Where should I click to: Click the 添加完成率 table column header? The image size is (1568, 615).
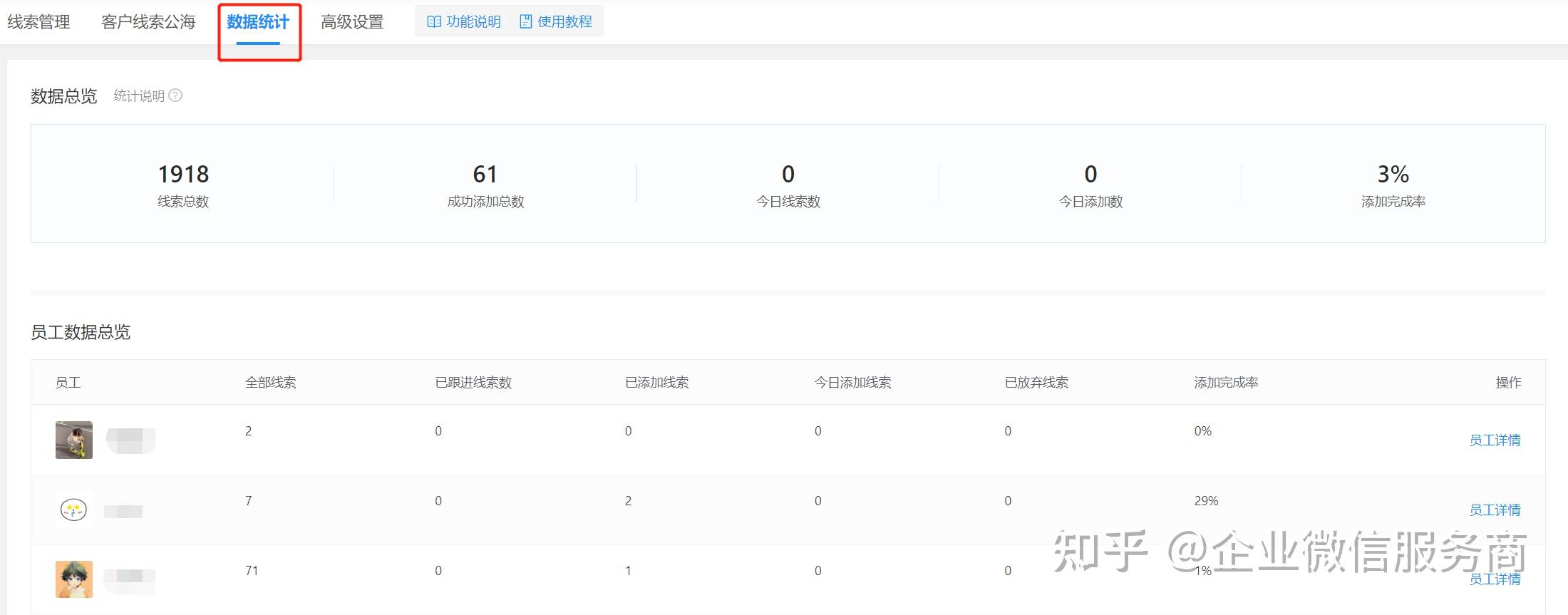(x=1226, y=383)
